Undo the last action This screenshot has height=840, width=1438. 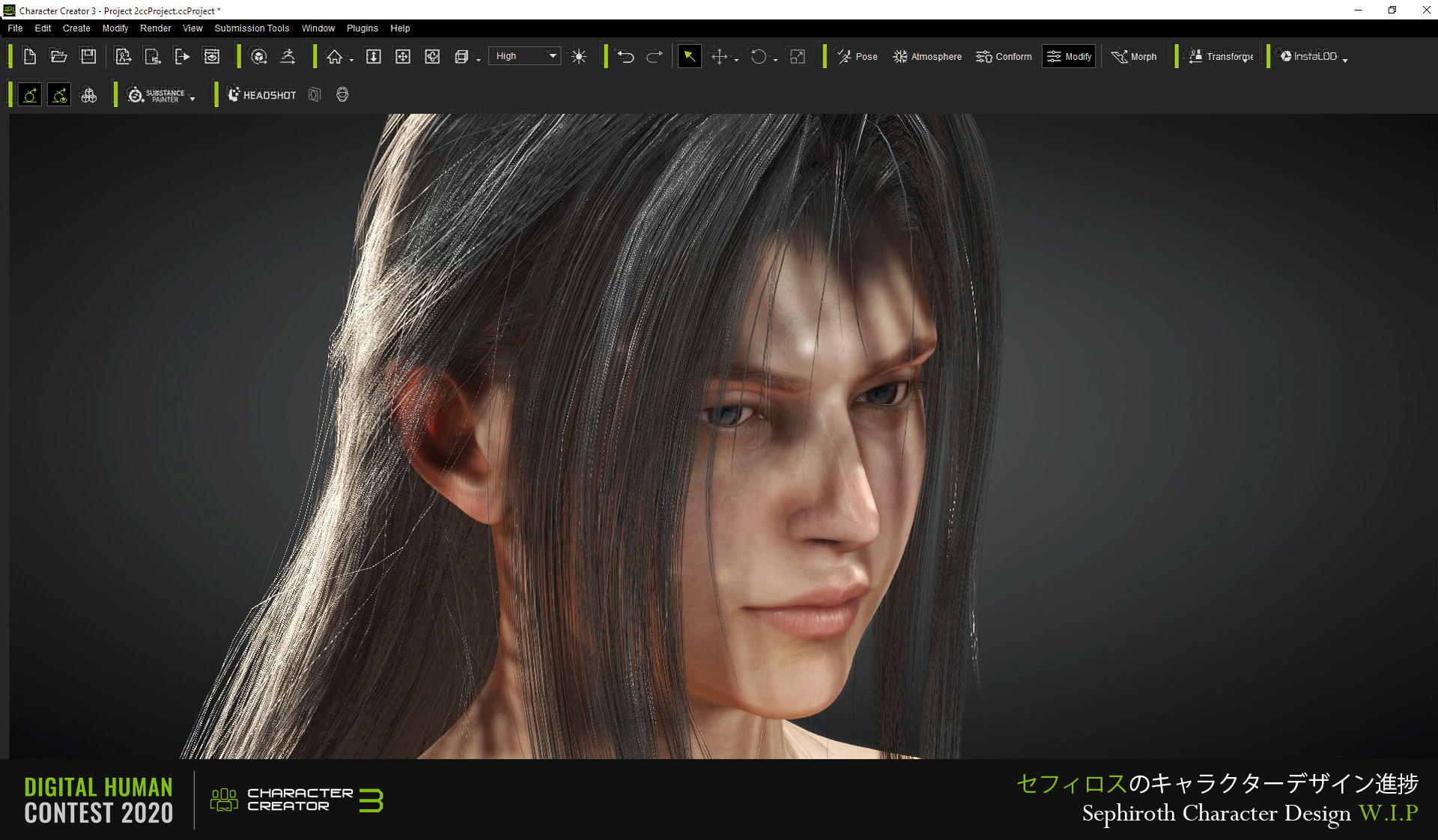pyautogui.click(x=625, y=56)
